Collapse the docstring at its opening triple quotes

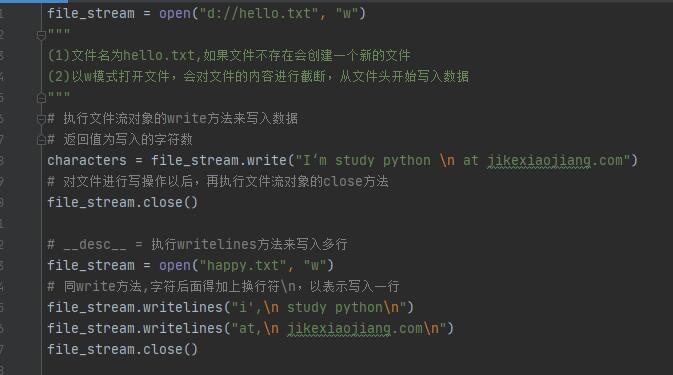[x=41, y=35]
